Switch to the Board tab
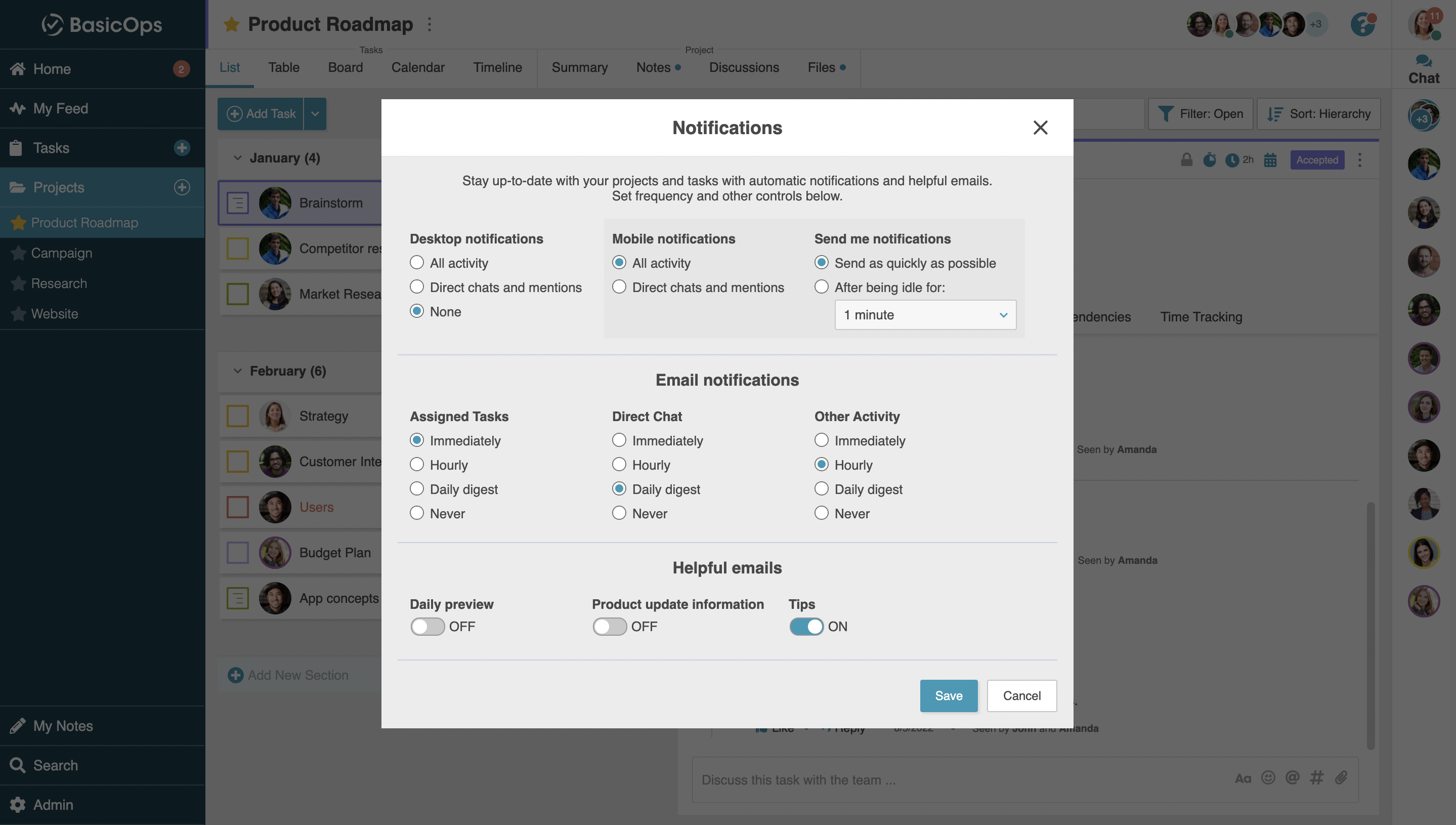1456x825 pixels. [x=346, y=67]
